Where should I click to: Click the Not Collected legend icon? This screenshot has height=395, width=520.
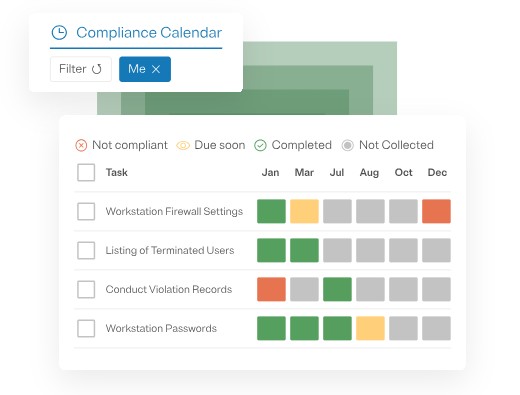click(x=347, y=145)
